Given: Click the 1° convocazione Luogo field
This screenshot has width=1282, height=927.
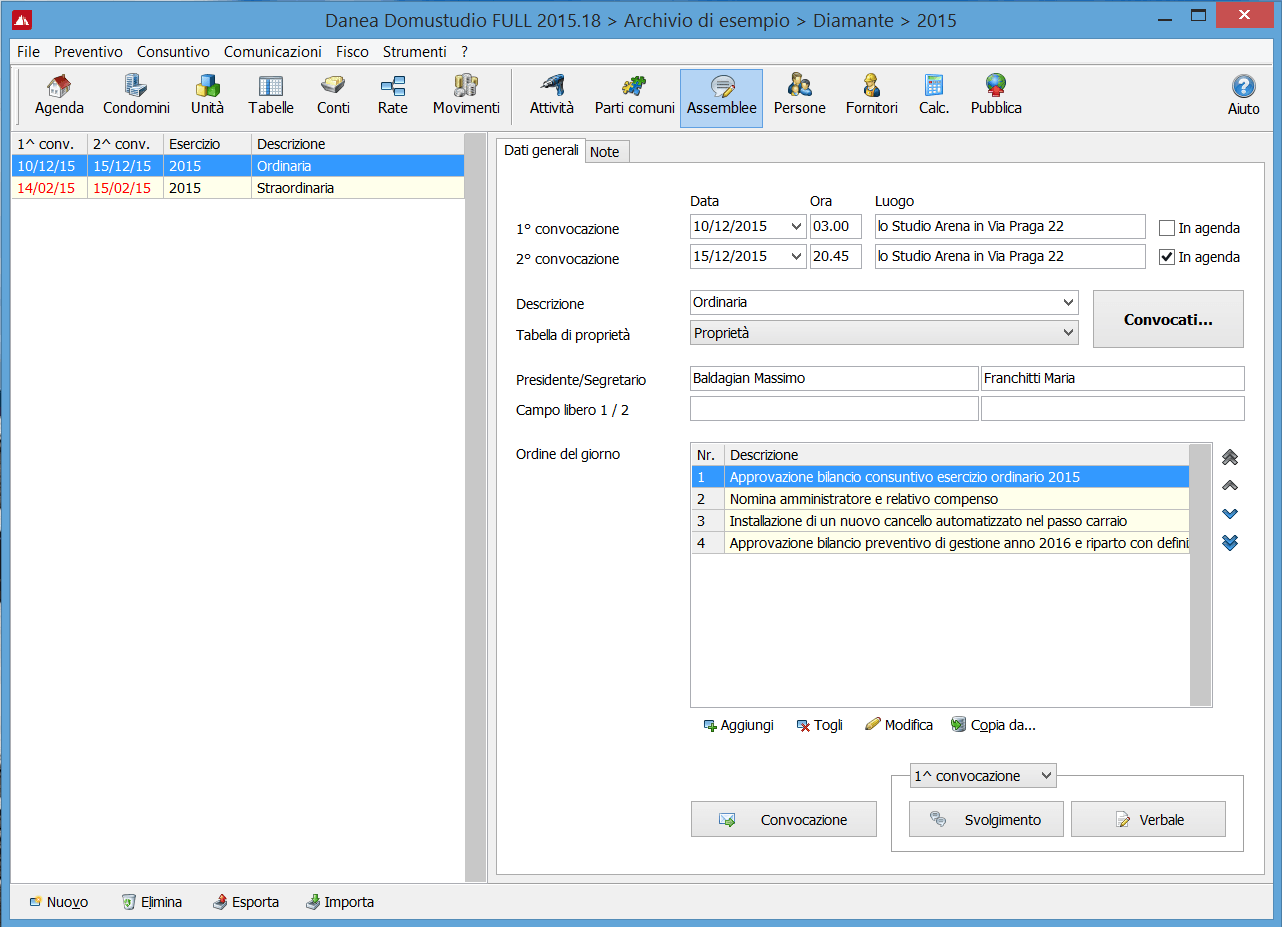Looking at the screenshot, I should [1010, 227].
